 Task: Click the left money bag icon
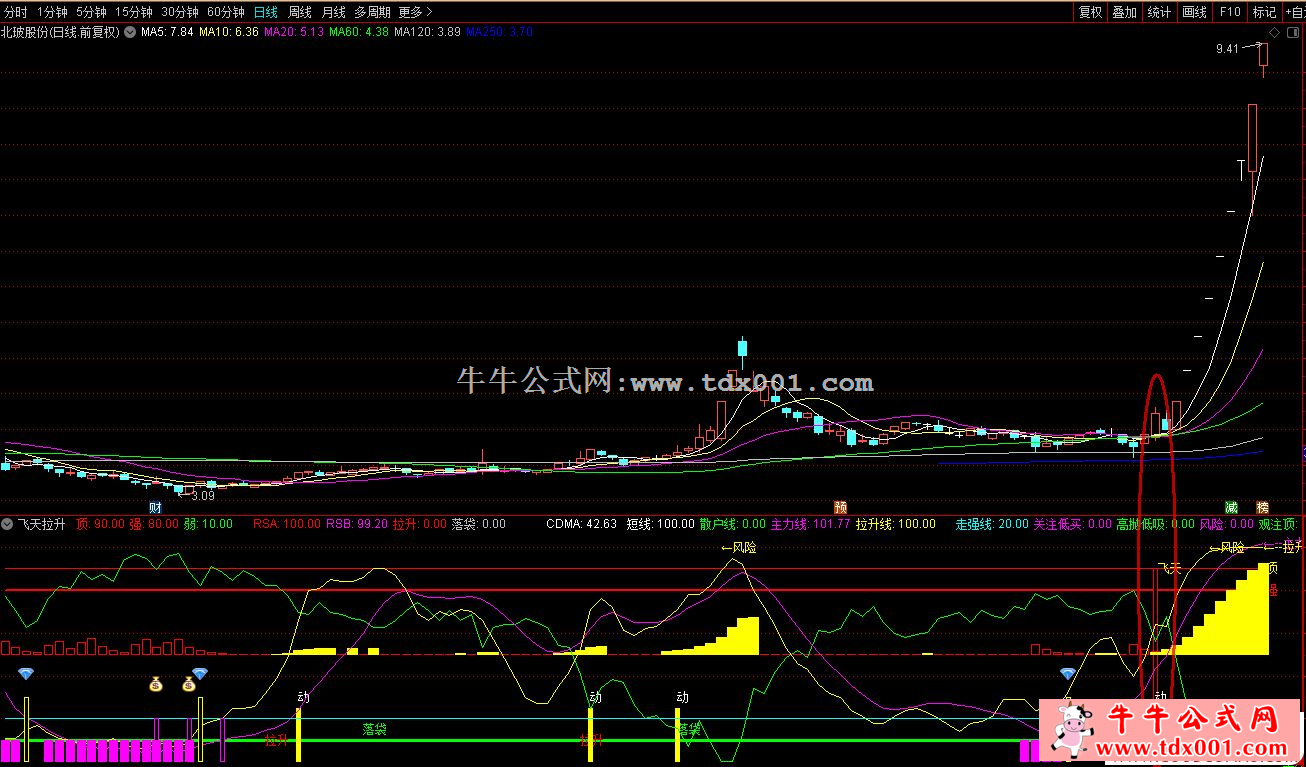[156, 684]
